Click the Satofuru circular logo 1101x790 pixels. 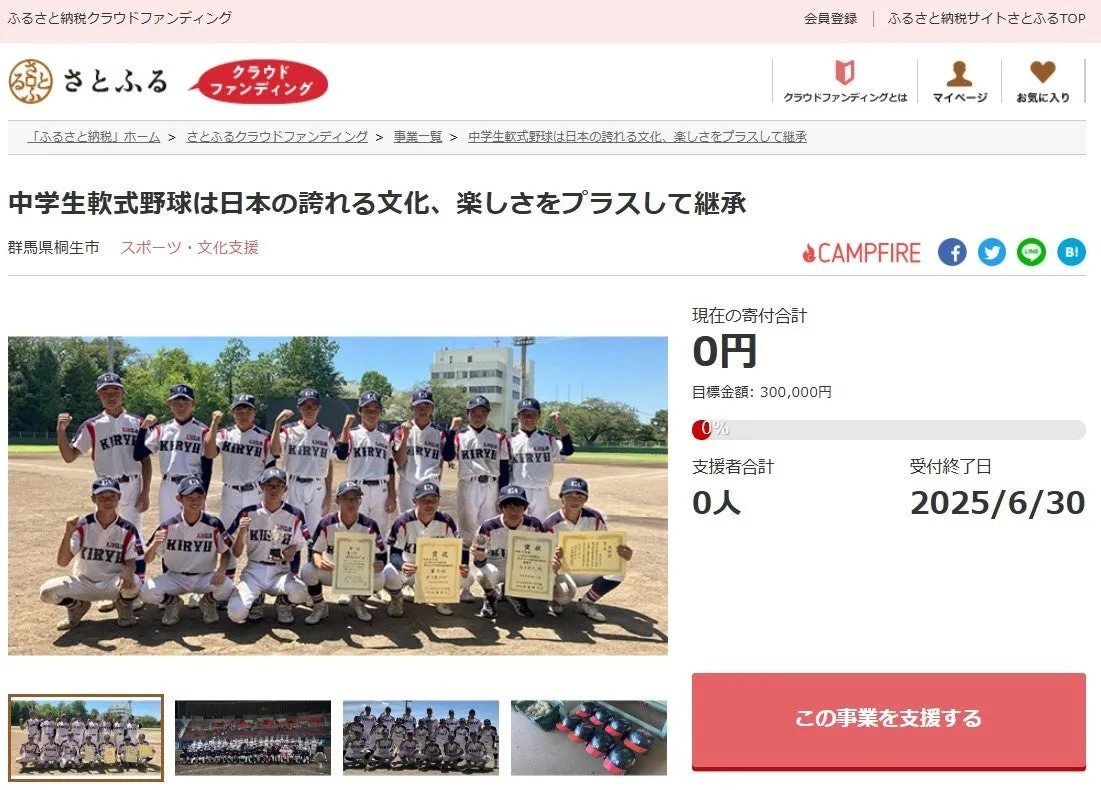[31, 81]
